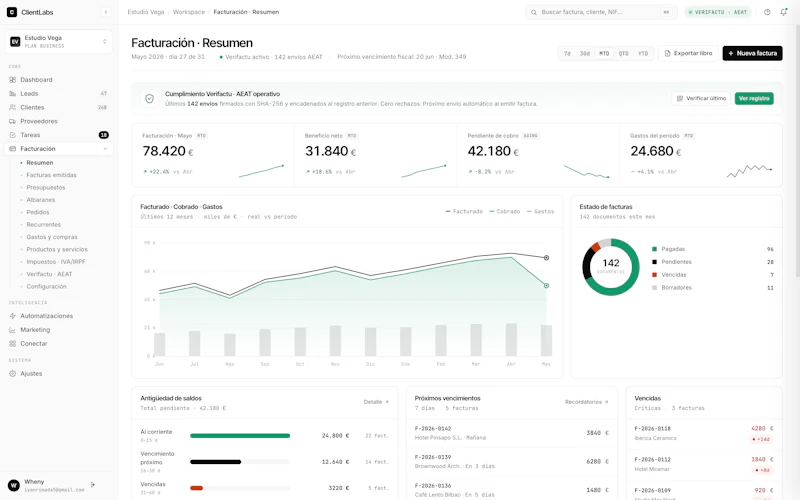Select Resumen in Facturación submenu
This screenshot has width=800, height=500.
(x=40, y=163)
